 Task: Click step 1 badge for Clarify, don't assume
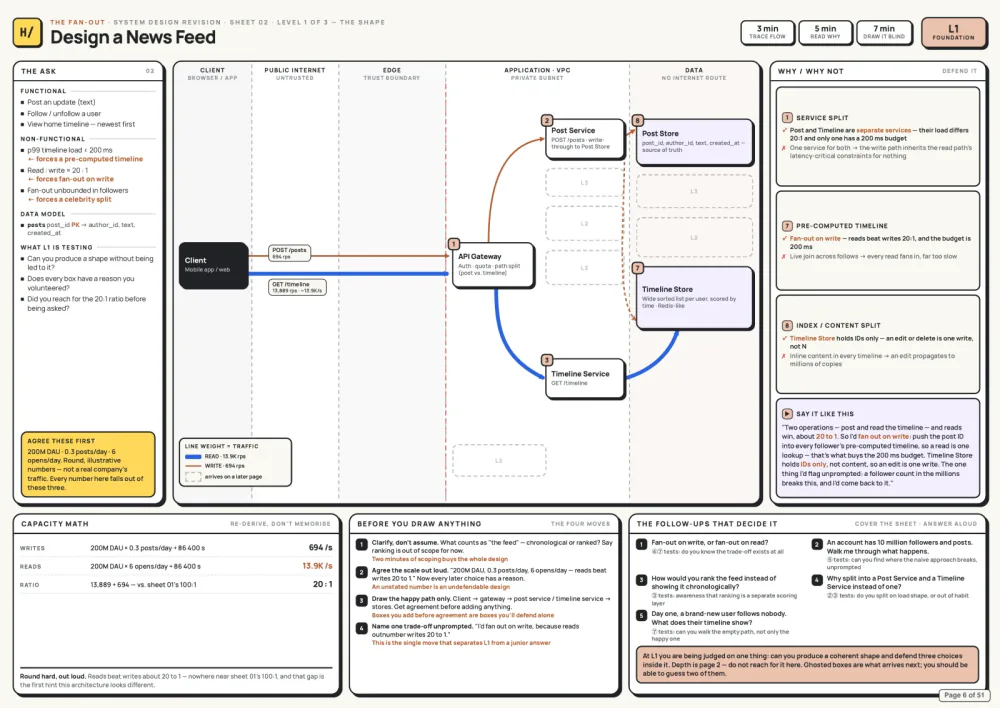click(361, 544)
